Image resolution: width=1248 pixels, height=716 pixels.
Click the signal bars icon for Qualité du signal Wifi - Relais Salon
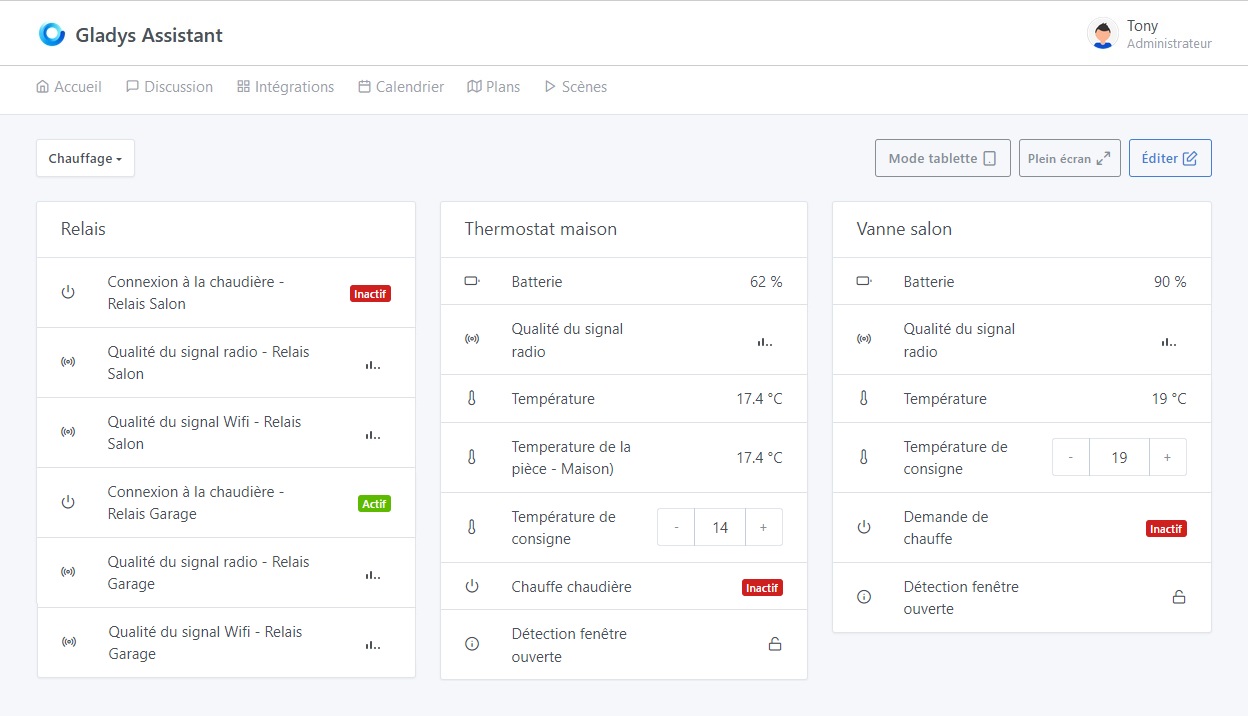(x=371, y=433)
